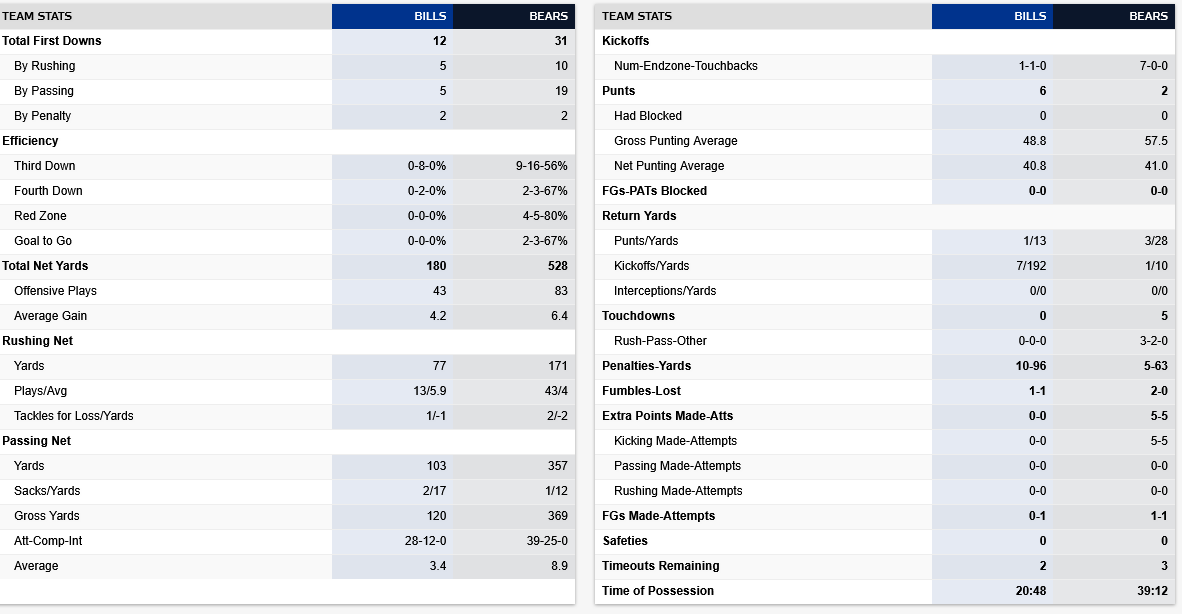Screen dimensions: 1182x614
Task: Click the Tackles for Loss/Yards label
Action: 74,416
